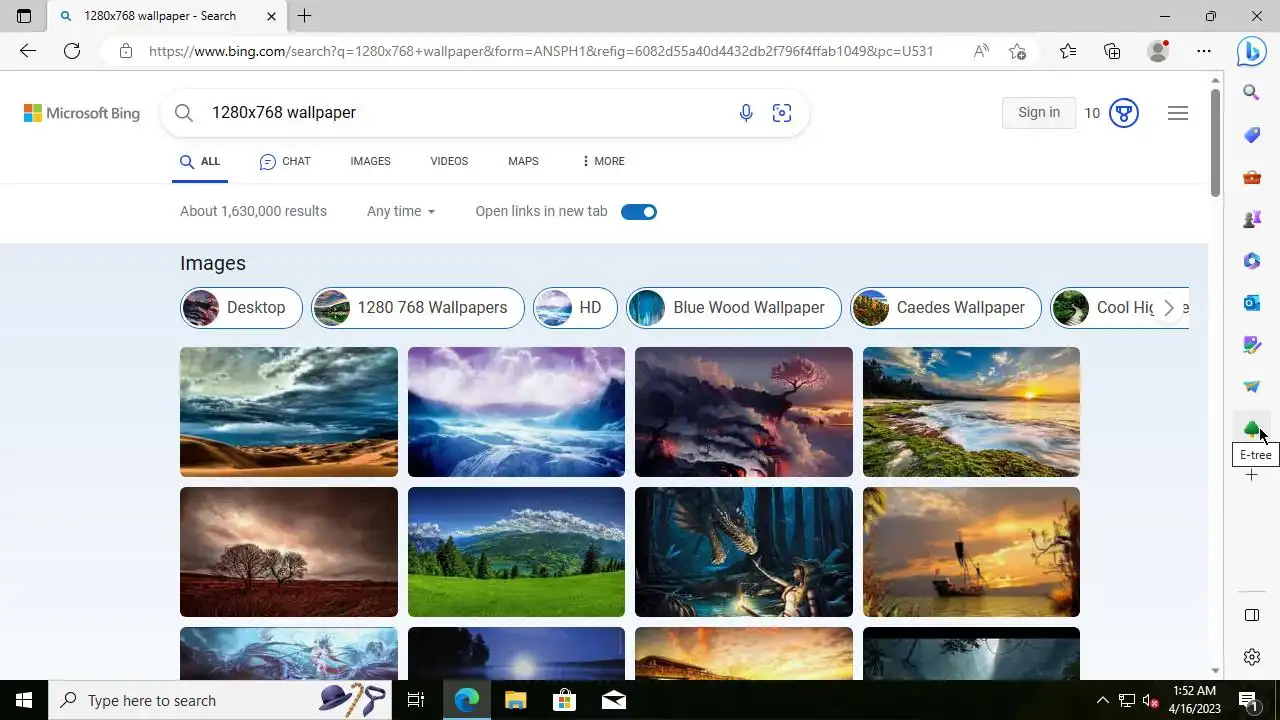Open the Microsoft Rewards medal icon

[x=1124, y=113]
